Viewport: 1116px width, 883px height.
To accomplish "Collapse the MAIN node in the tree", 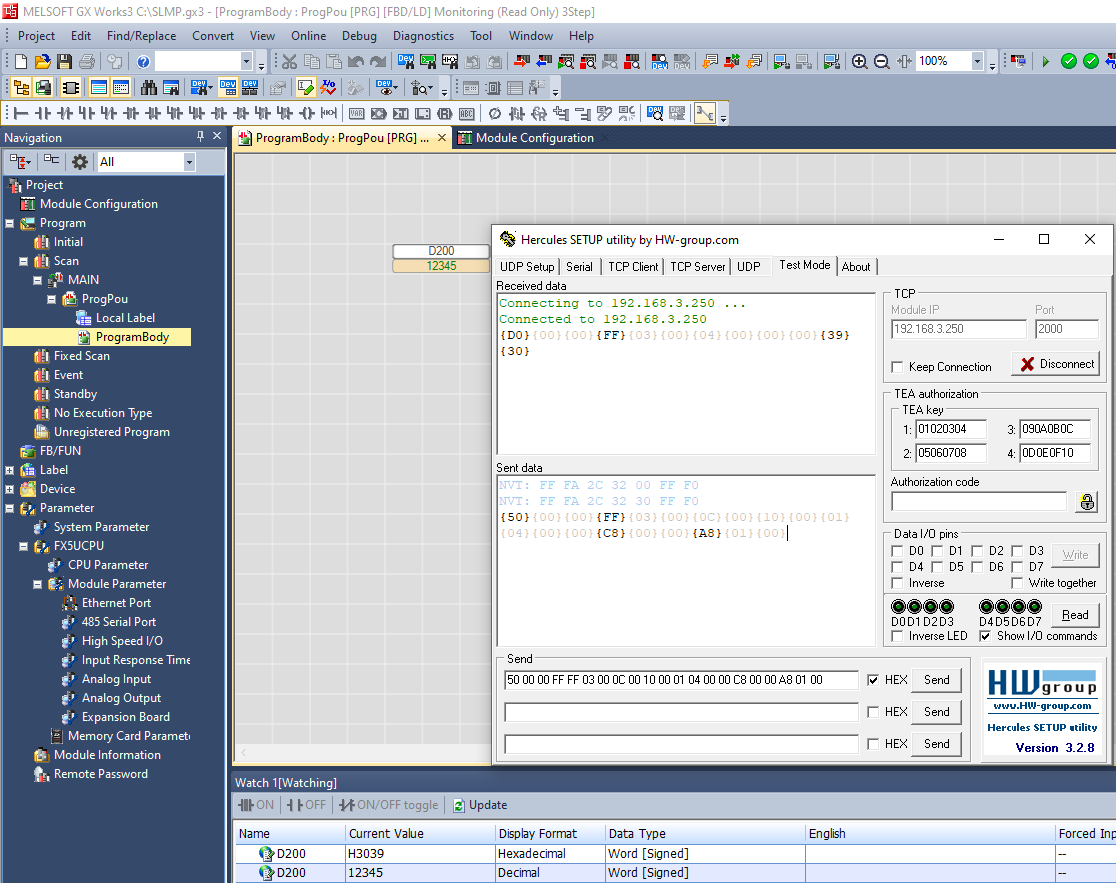I will pyautogui.click(x=38, y=280).
